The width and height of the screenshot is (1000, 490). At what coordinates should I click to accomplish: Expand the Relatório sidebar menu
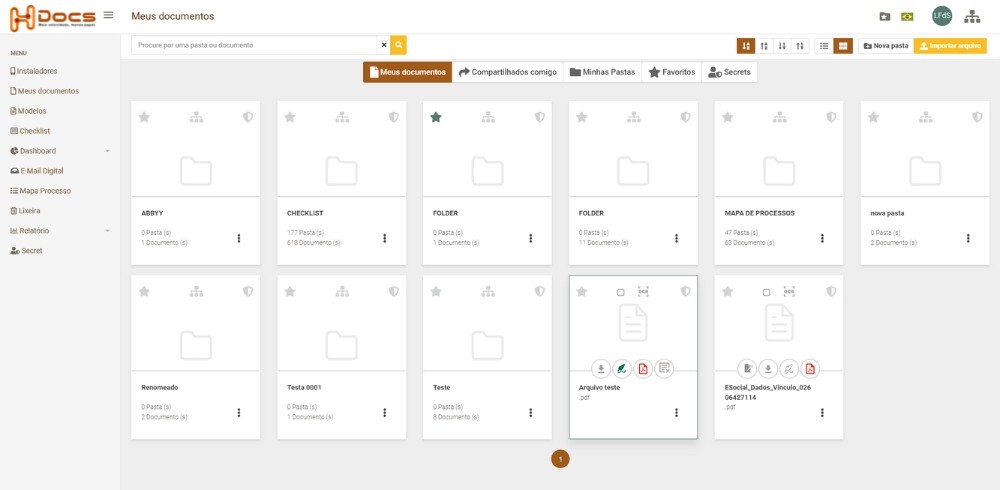coord(60,231)
